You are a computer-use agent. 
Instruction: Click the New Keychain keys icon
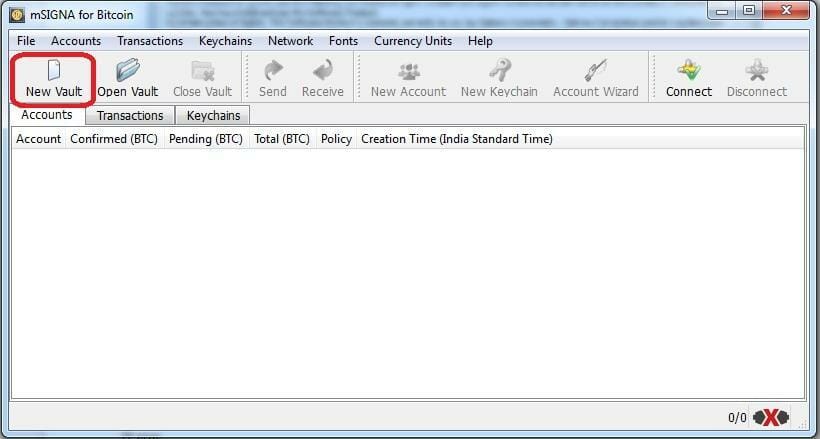[x=499, y=70]
